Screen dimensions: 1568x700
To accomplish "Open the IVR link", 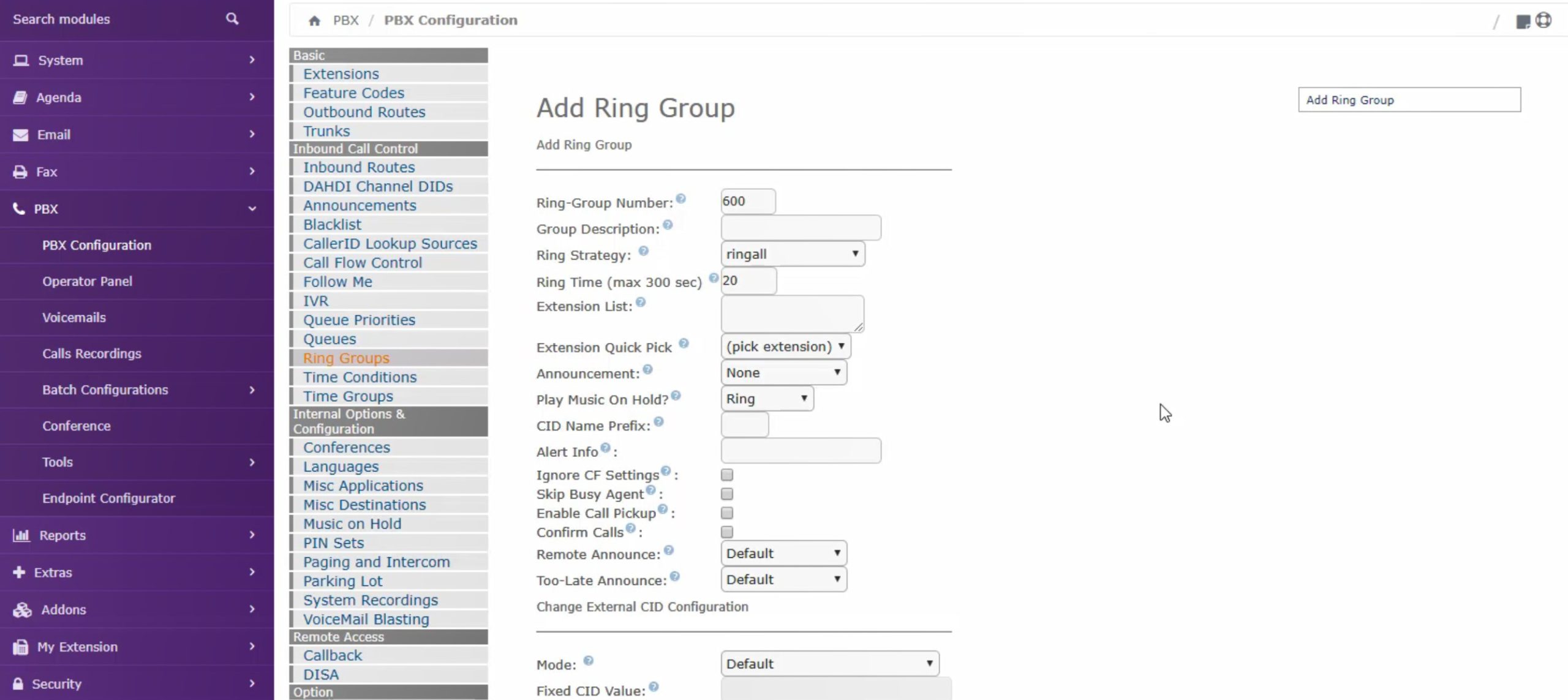I will (x=316, y=301).
